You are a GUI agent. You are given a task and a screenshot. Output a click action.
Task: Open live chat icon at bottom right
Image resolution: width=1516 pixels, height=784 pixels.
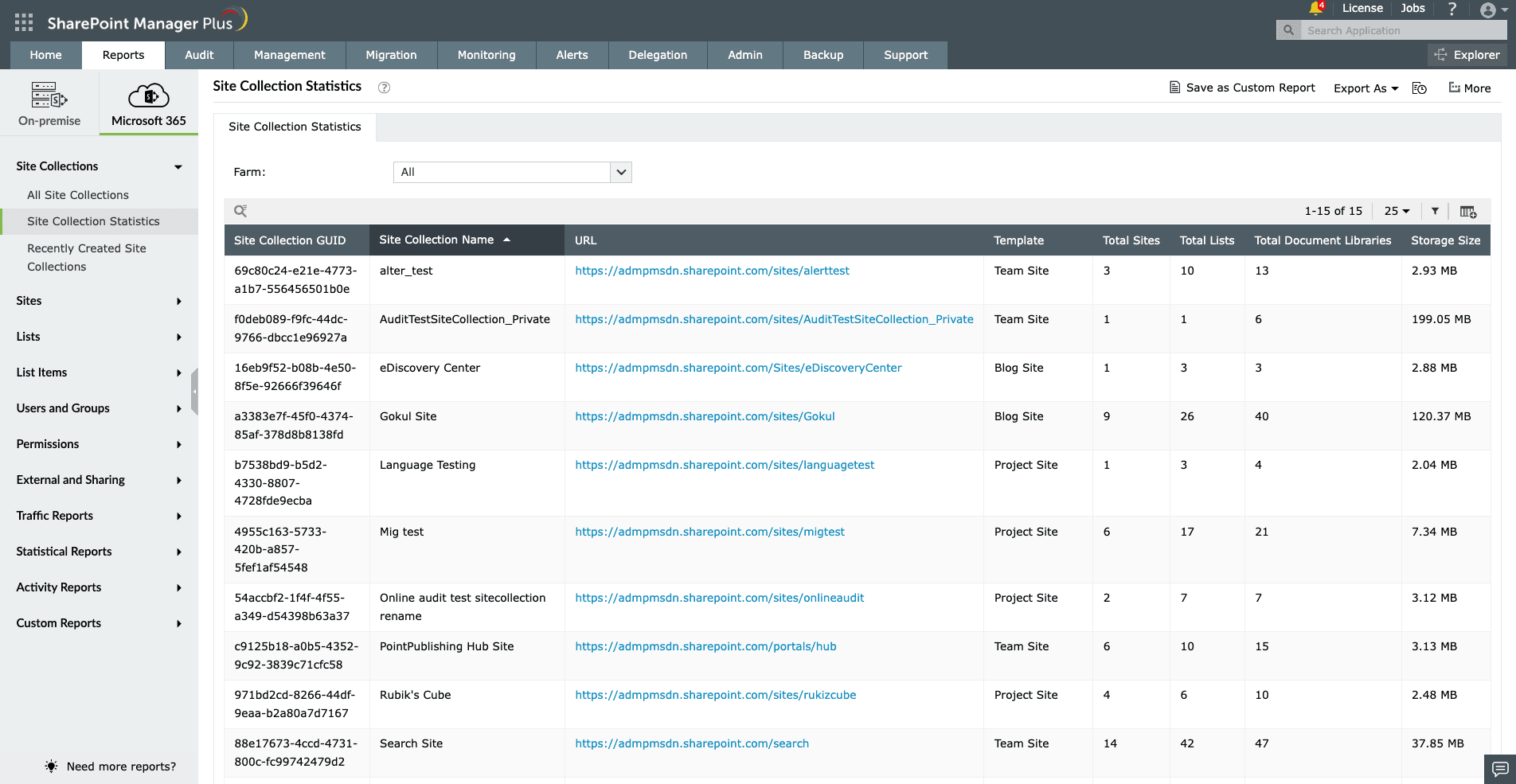[x=1500, y=769]
